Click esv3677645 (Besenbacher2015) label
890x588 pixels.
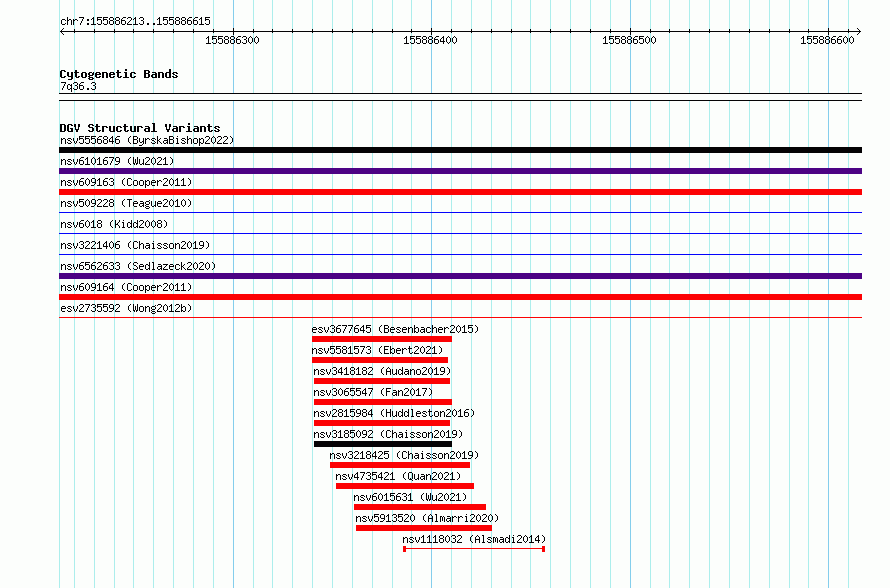(395, 329)
